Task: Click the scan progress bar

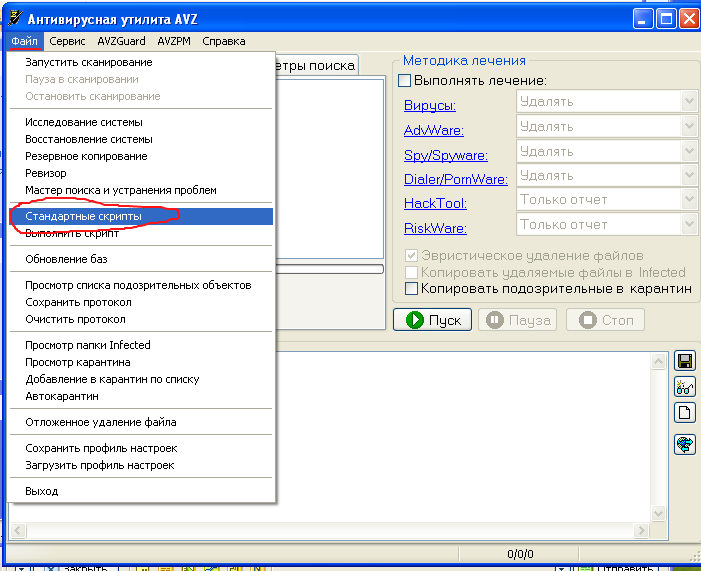Action: pyautogui.click(x=330, y=269)
